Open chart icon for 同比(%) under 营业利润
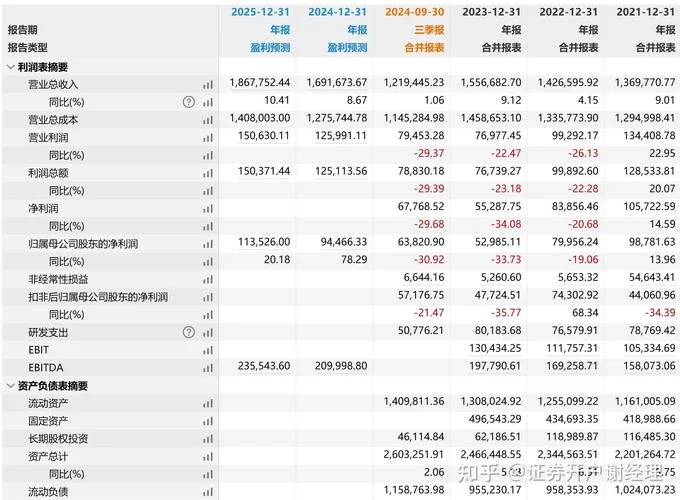Viewport: 680px width, 500px height. (x=208, y=155)
